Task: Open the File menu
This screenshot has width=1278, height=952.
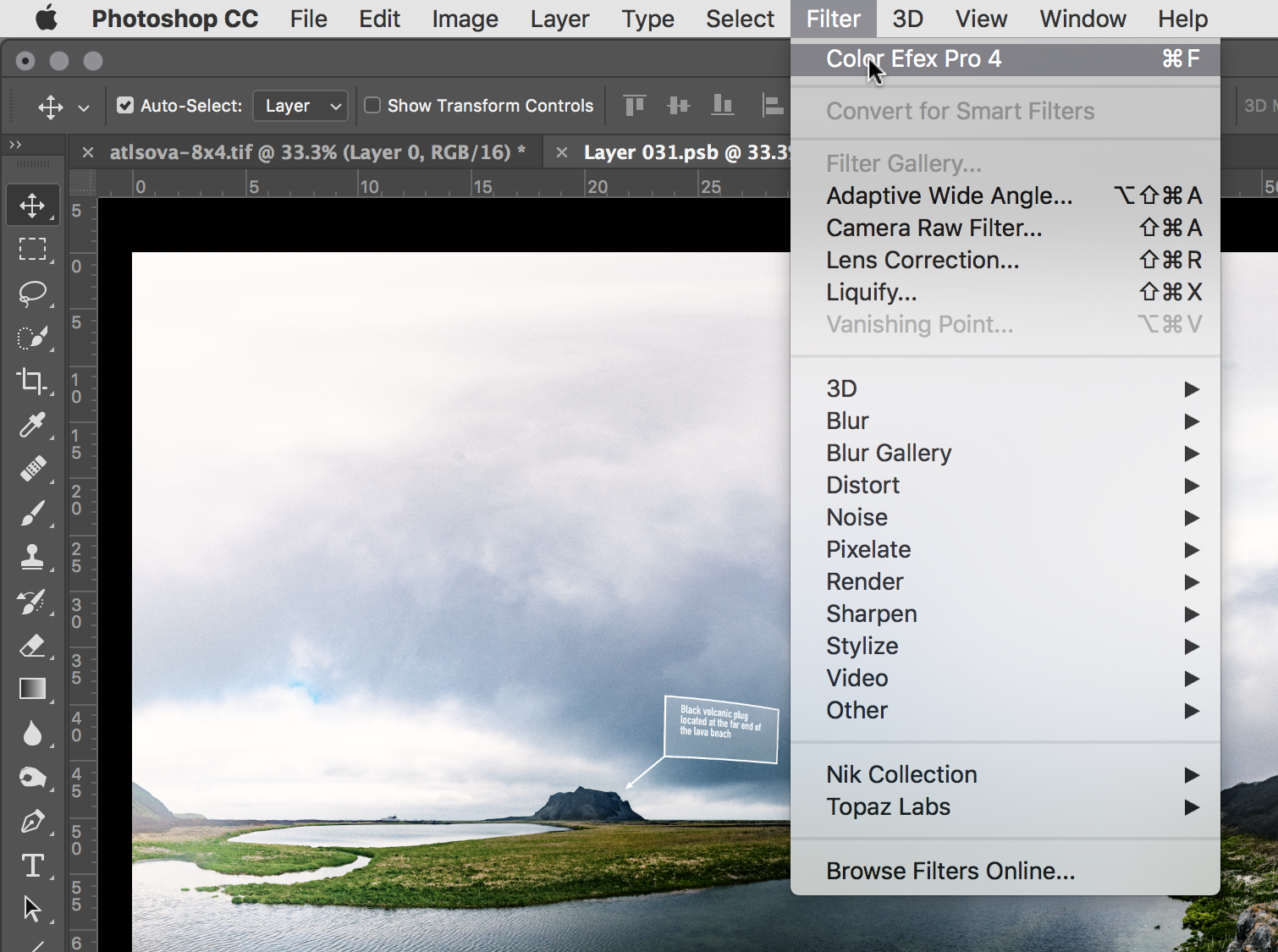Action: point(308,19)
